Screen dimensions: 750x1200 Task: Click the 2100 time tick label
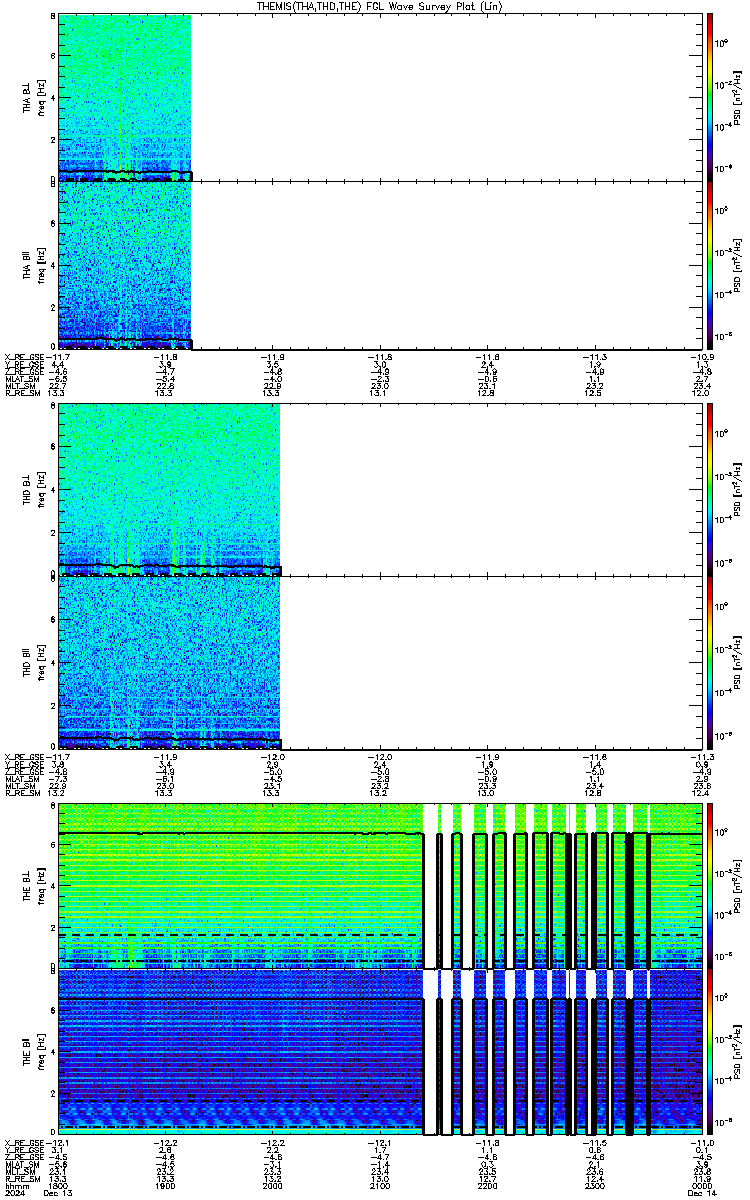tap(380, 1185)
